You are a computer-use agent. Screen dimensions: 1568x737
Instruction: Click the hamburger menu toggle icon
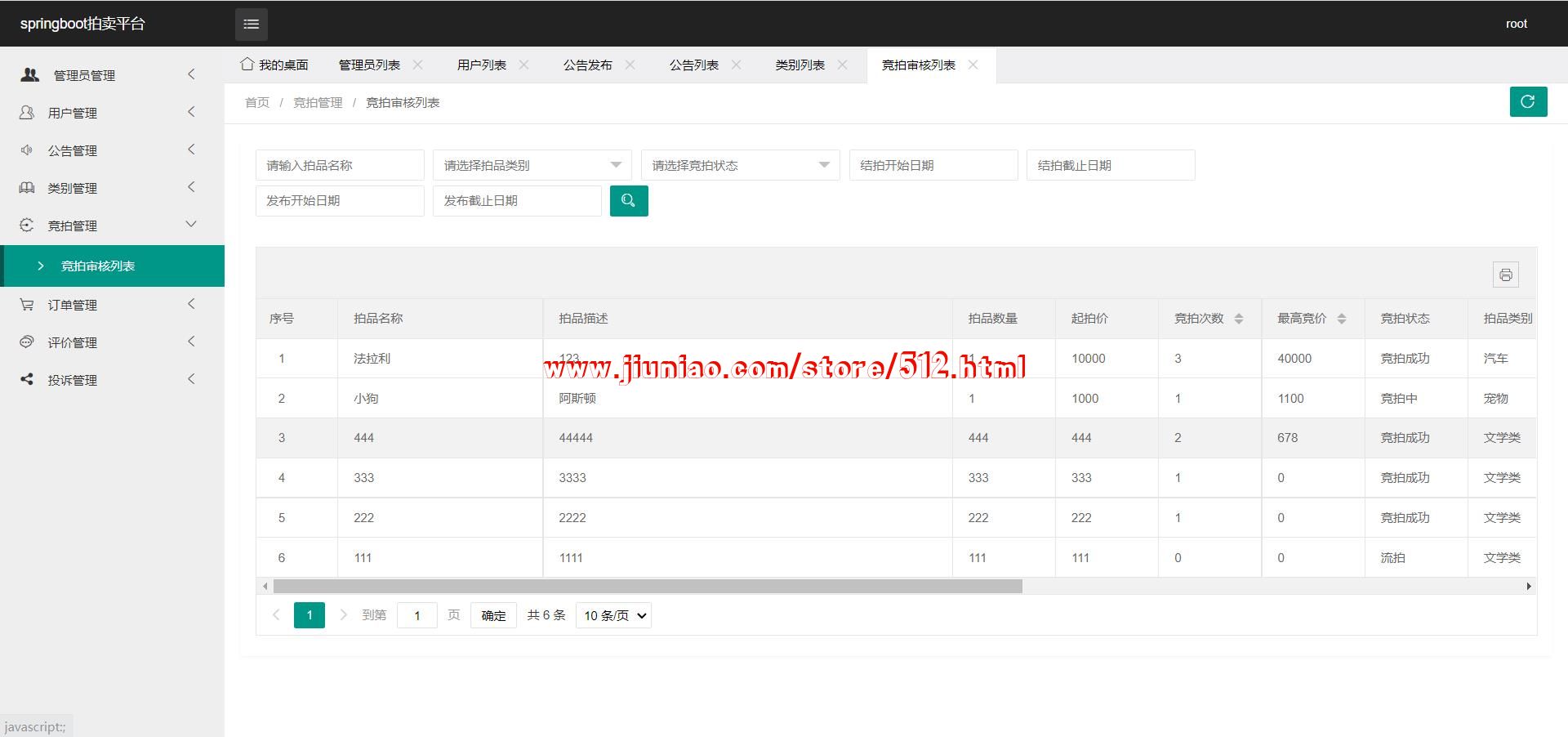251,25
